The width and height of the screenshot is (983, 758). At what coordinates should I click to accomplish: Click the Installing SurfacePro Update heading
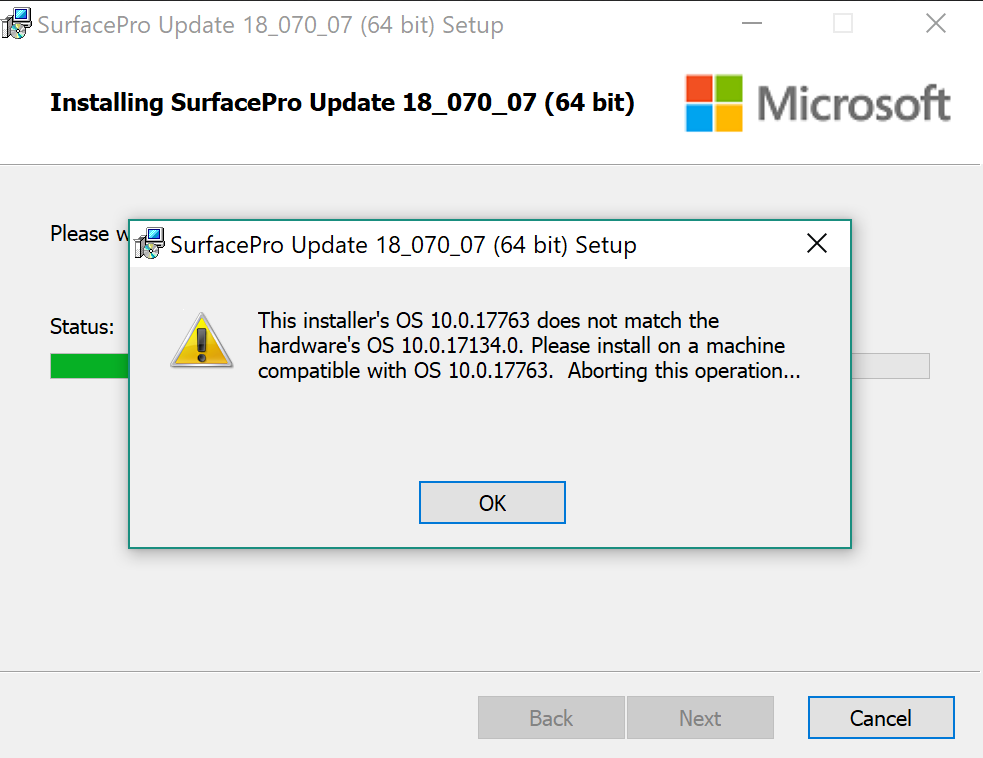[342, 102]
